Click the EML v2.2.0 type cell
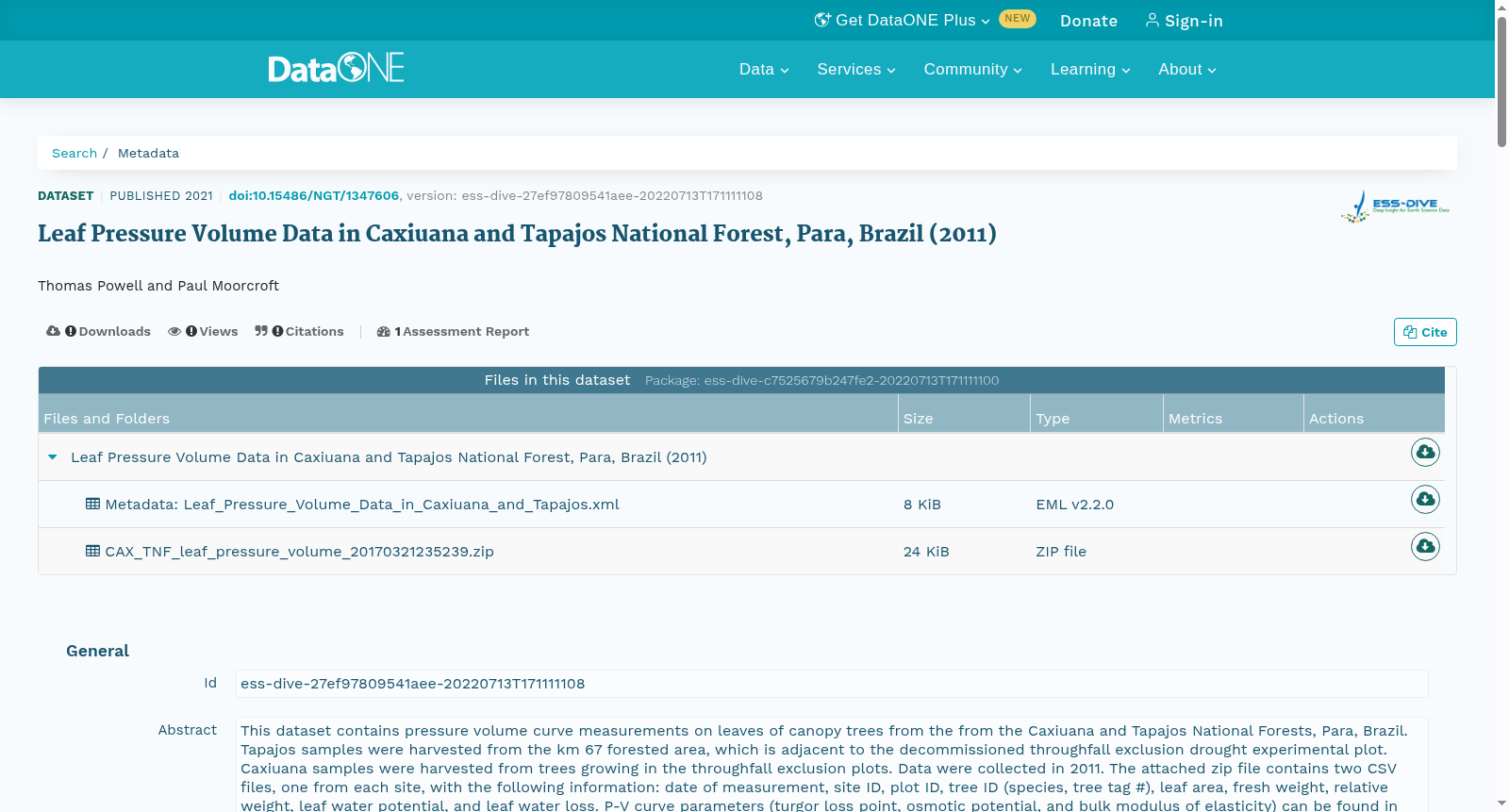 click(x=1074, y=505)
